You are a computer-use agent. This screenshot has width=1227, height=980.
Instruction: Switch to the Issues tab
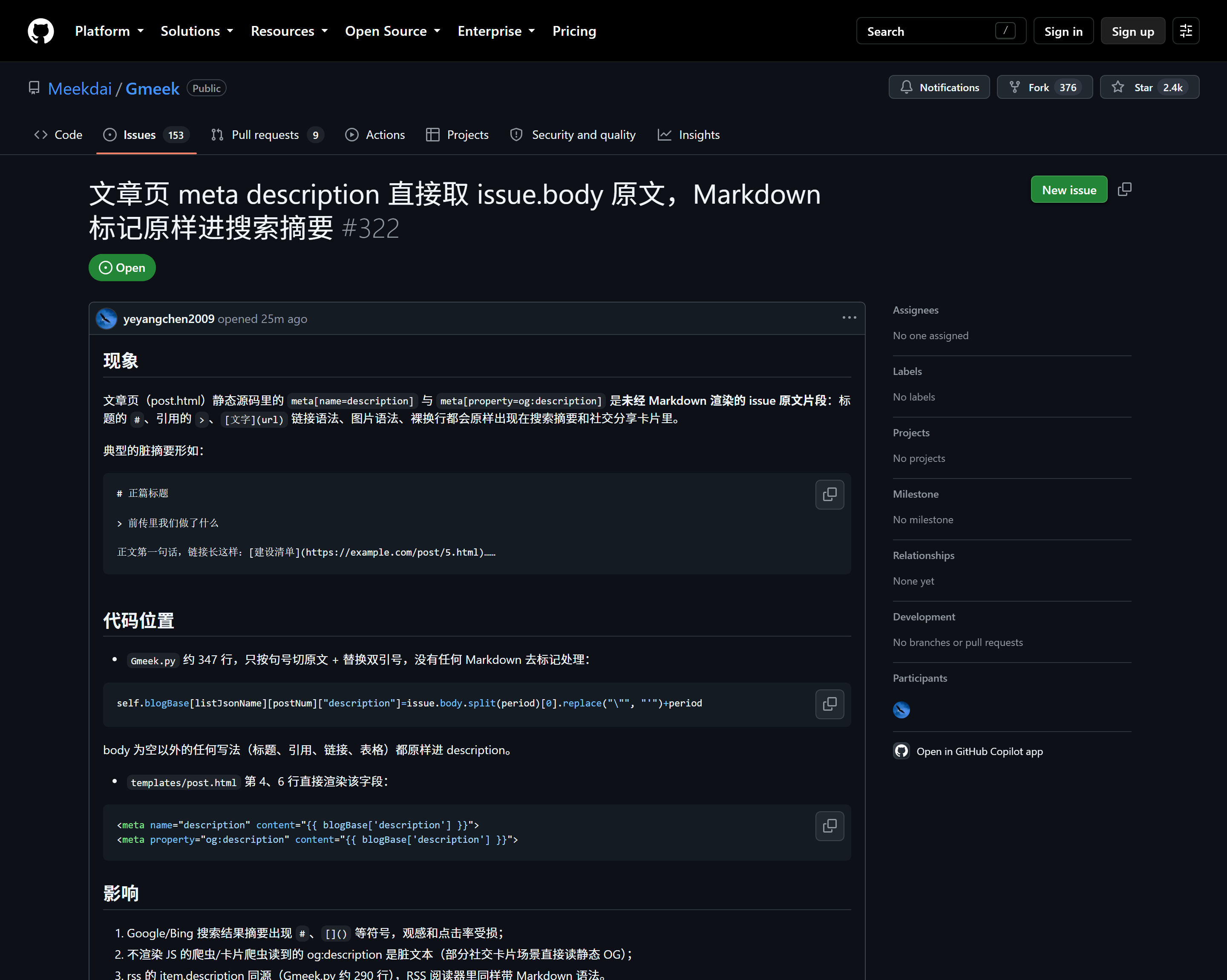pos(146,135)
